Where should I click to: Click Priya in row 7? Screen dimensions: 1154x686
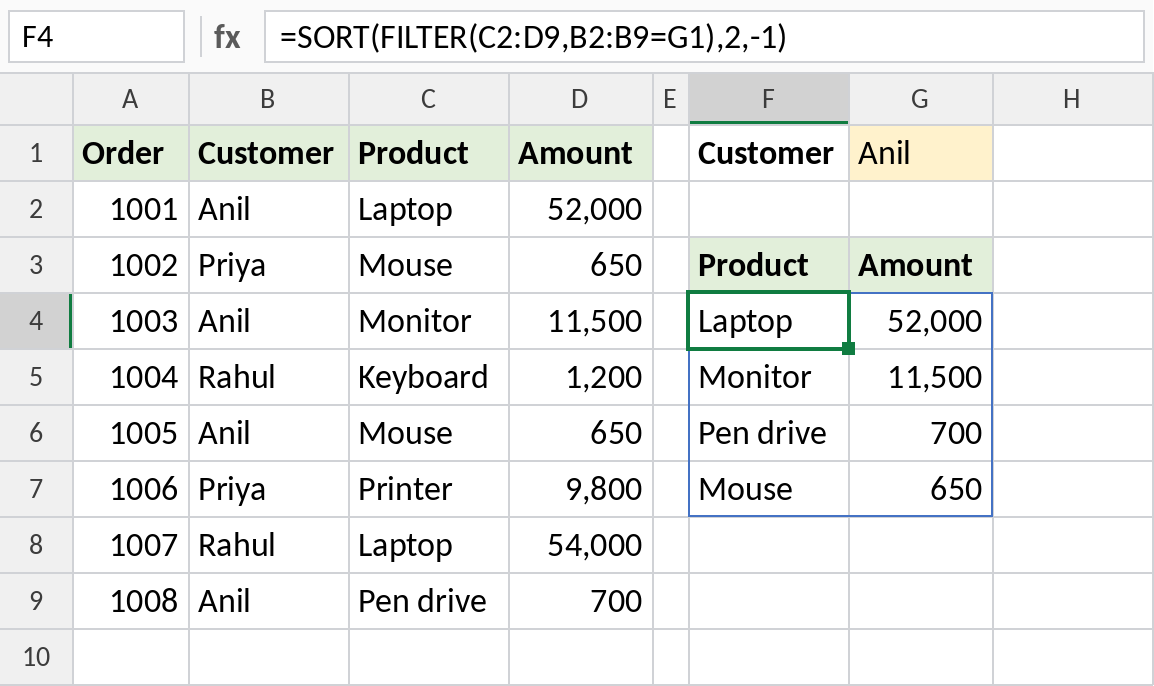click(x=269, y=489)
